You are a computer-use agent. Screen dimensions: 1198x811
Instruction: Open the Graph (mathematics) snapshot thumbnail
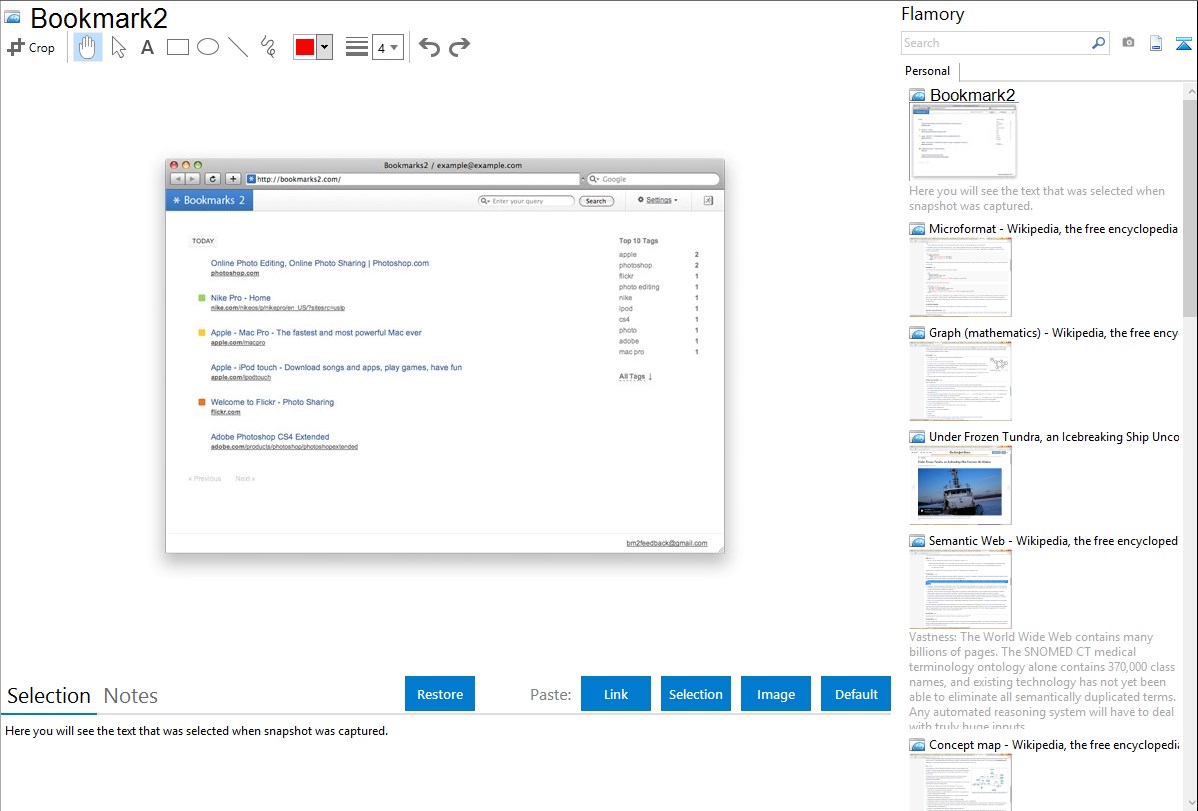(x=960, y=381)
